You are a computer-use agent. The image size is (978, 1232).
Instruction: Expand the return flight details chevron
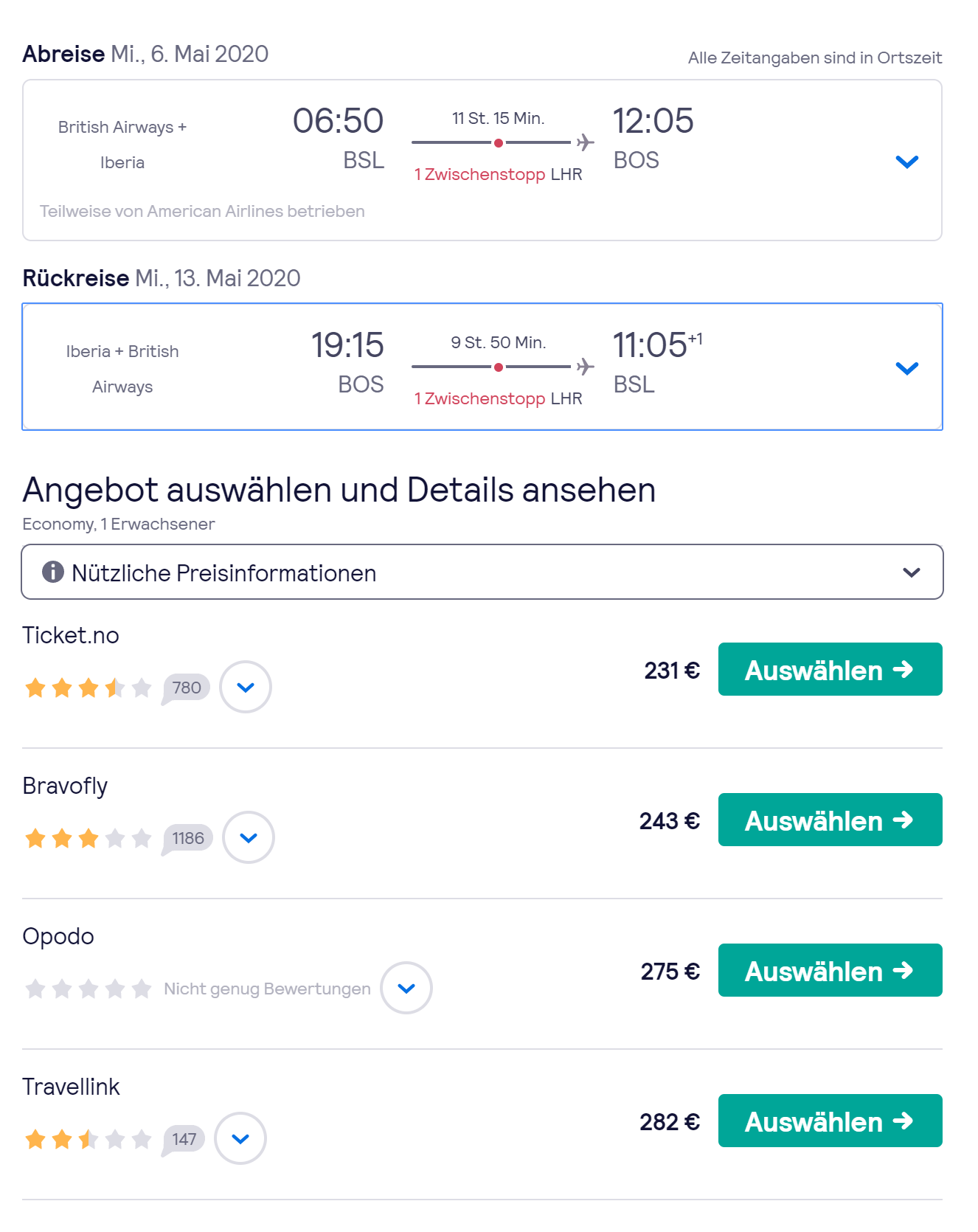(906, 367)
